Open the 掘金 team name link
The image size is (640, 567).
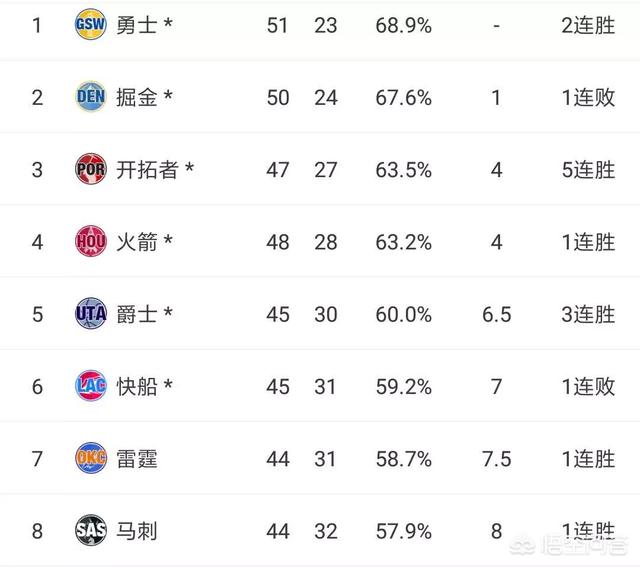click(137, 98)
